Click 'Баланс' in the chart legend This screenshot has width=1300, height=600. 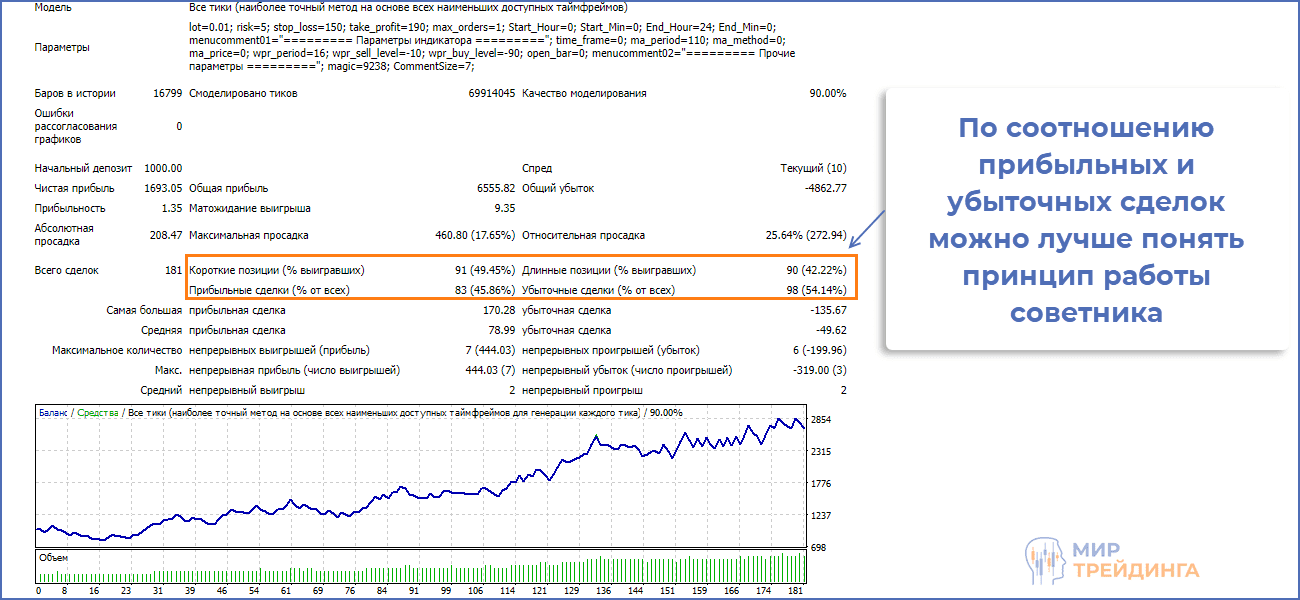(54, 412)
